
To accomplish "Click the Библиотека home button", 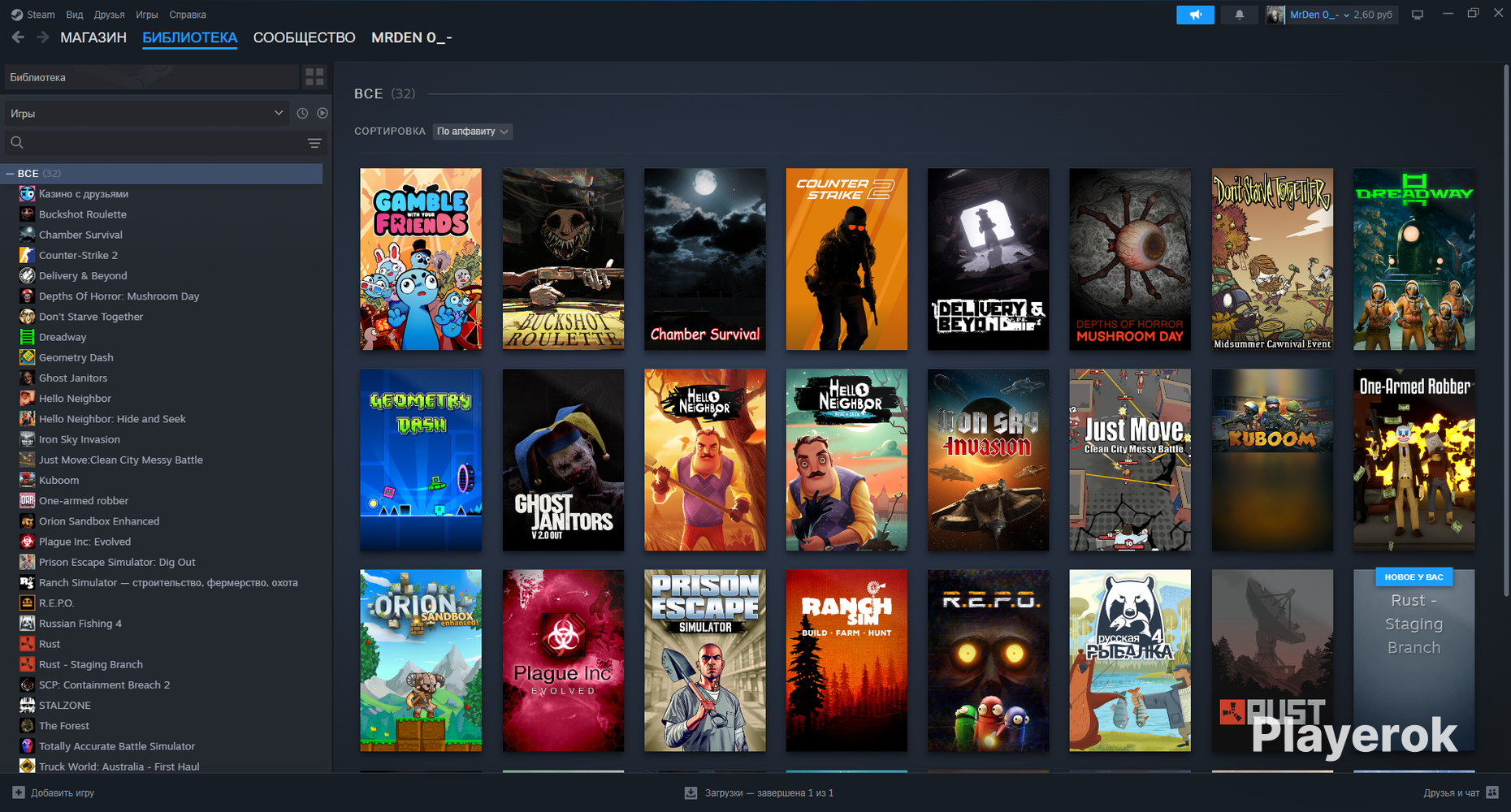I will pos(152,77).
